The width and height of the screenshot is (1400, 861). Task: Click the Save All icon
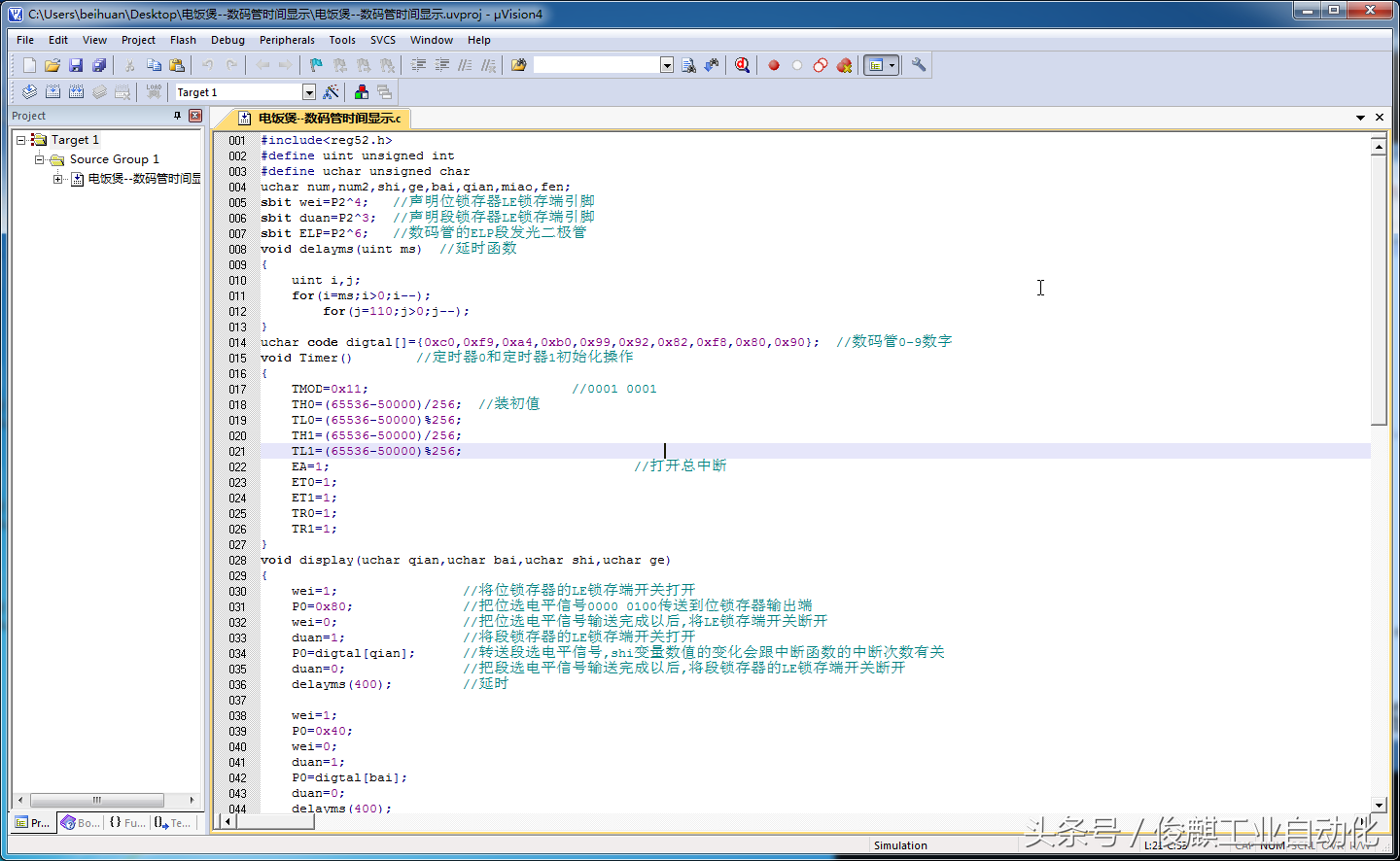pos(99,65)
